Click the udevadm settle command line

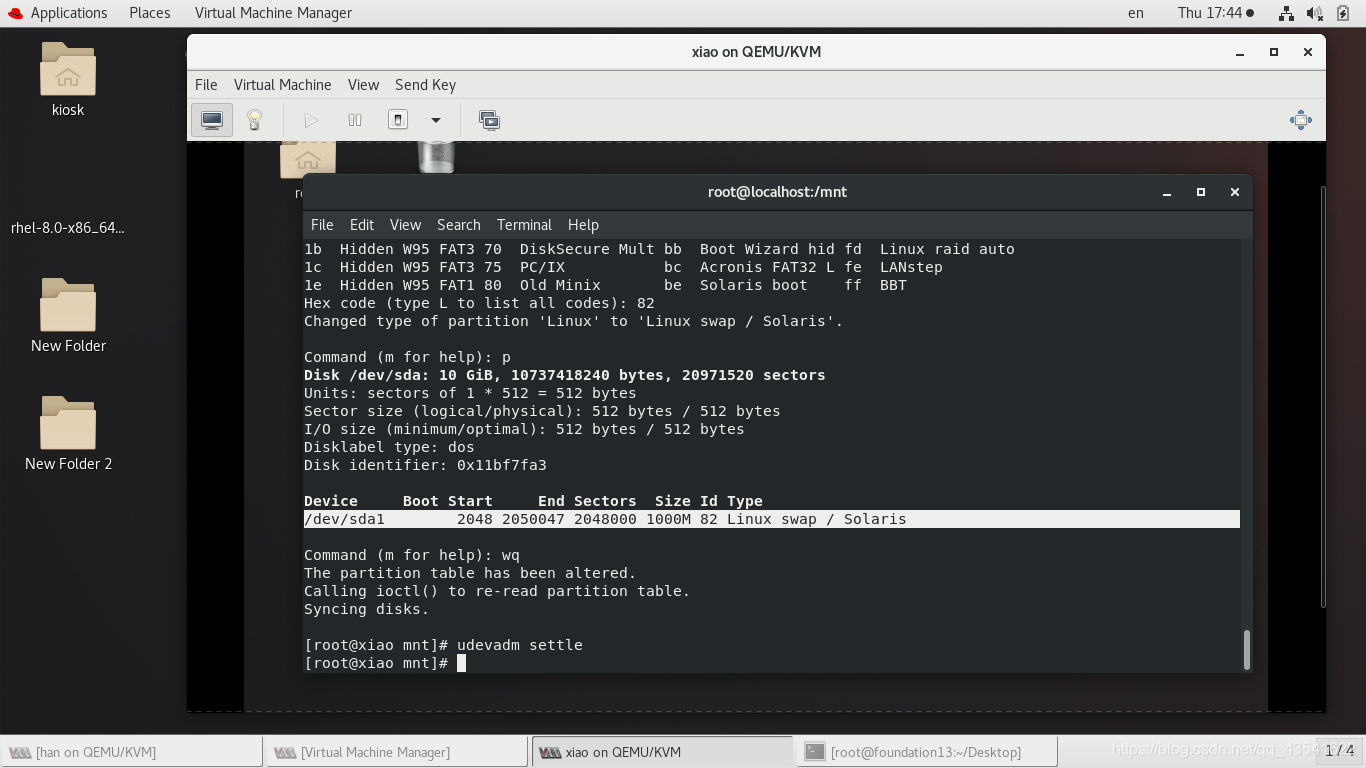click(x=443, y=645)
